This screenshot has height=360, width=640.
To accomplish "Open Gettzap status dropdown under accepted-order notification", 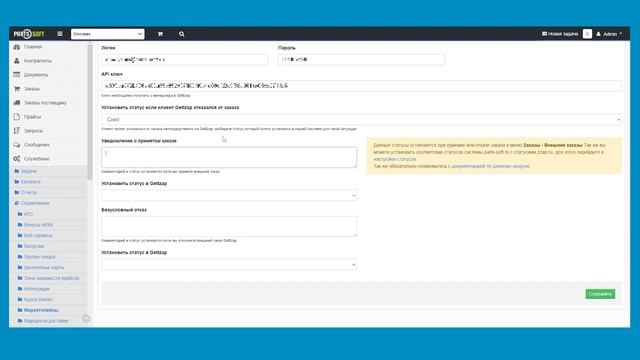I will coord(229,196).
